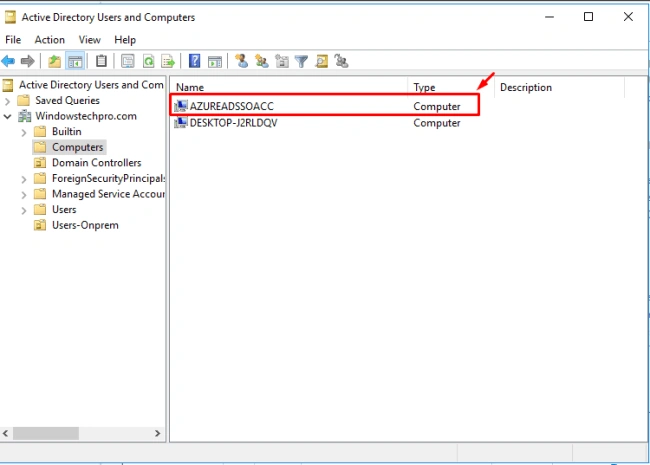
Task: Click Type cell of DESKTOP-J2RLDQV row
Action: coord(437,123)
